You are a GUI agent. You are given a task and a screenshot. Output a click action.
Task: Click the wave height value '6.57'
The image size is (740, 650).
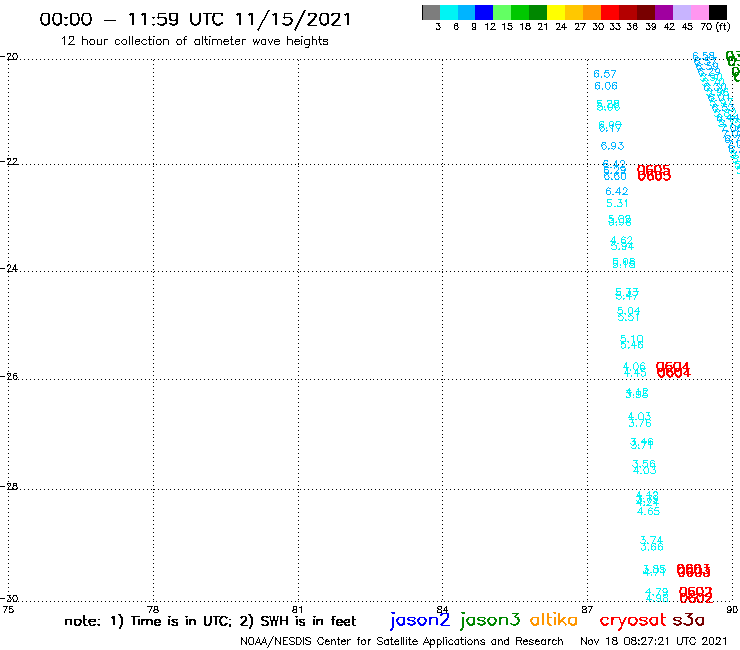(x=605, y=74)
